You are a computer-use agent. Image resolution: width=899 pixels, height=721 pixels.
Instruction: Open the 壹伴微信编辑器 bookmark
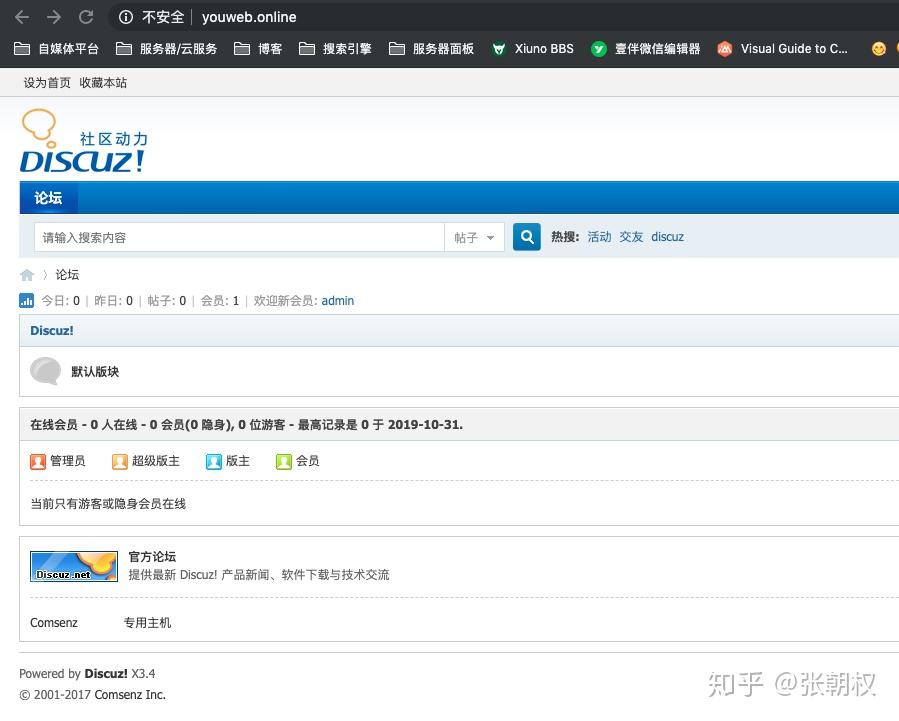point(646,49)
